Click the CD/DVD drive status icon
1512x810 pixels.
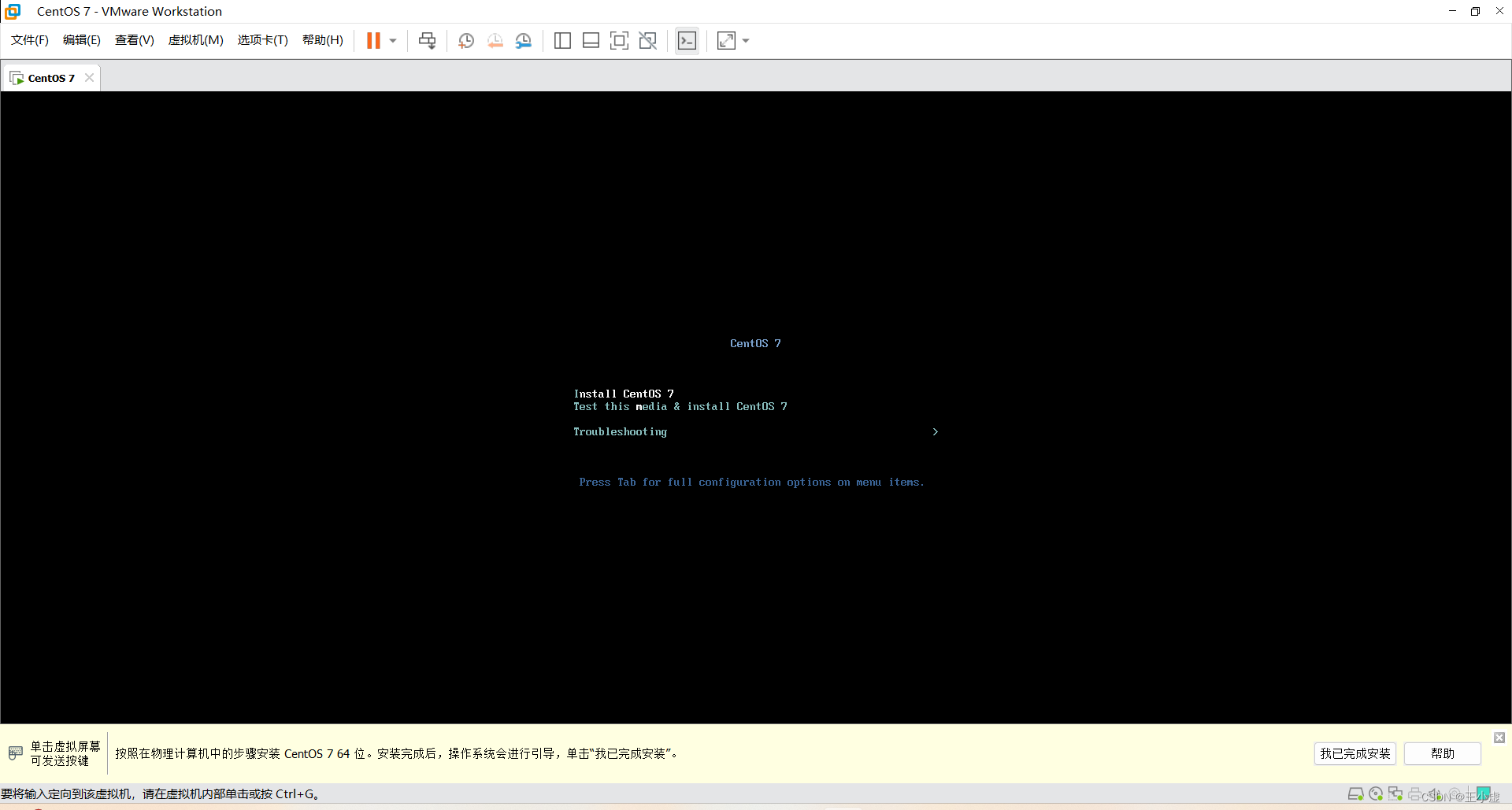(x=1376, y=793)
